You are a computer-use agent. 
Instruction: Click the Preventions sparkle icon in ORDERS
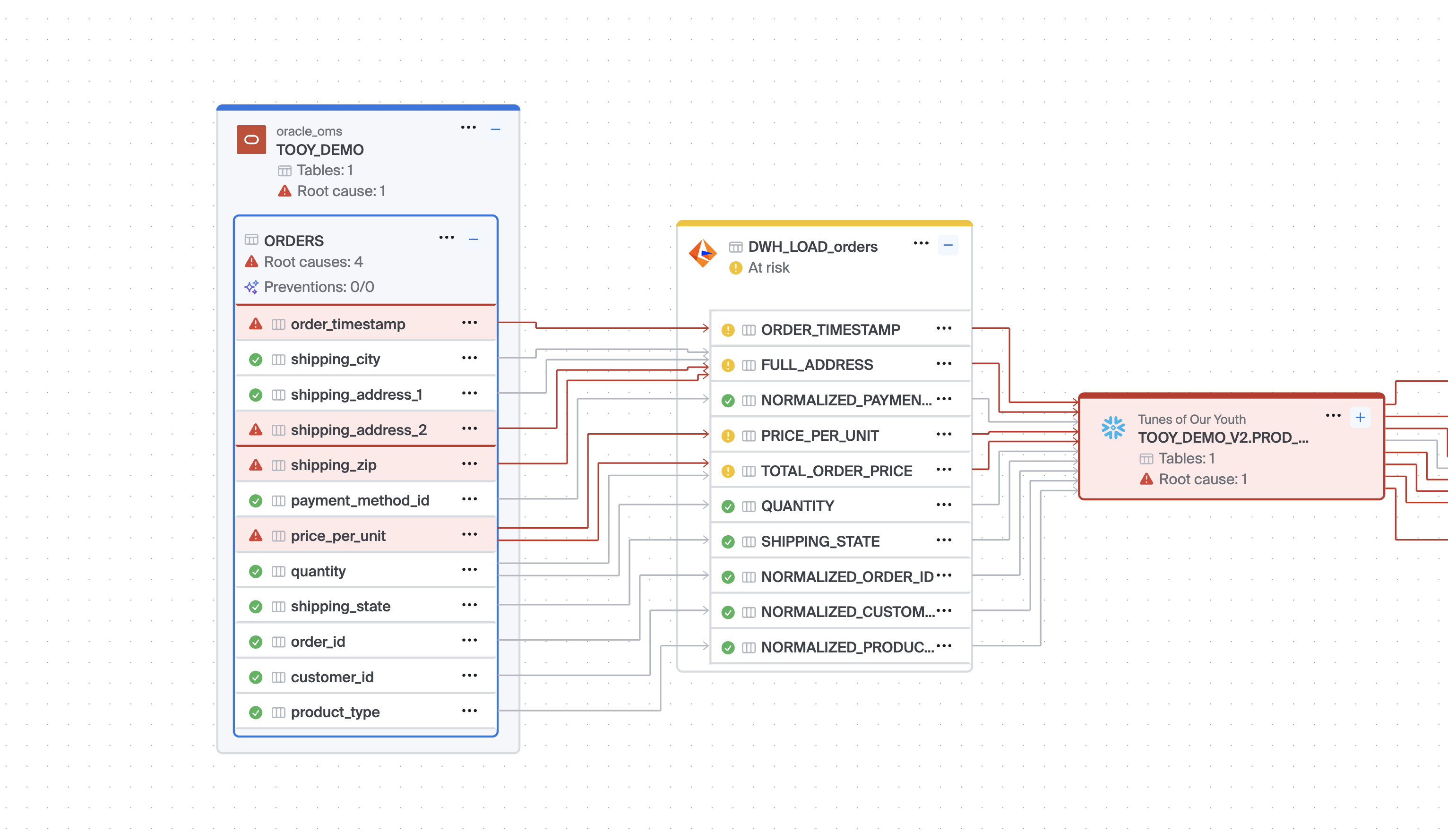251,287
